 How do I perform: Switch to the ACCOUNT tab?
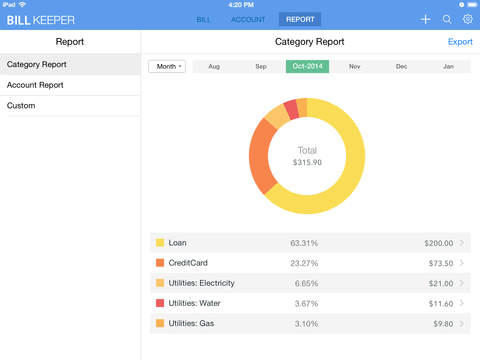248,20
